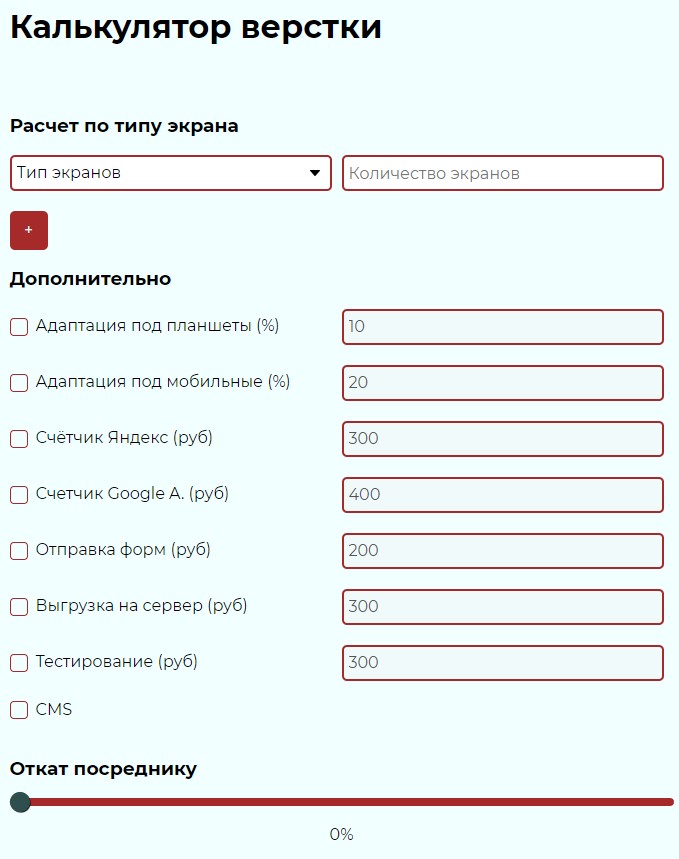The width and height of the screenshot is (679, 859).
Task: Click the Откат посреднику slider handle
Action: click(x=20, y=802)
